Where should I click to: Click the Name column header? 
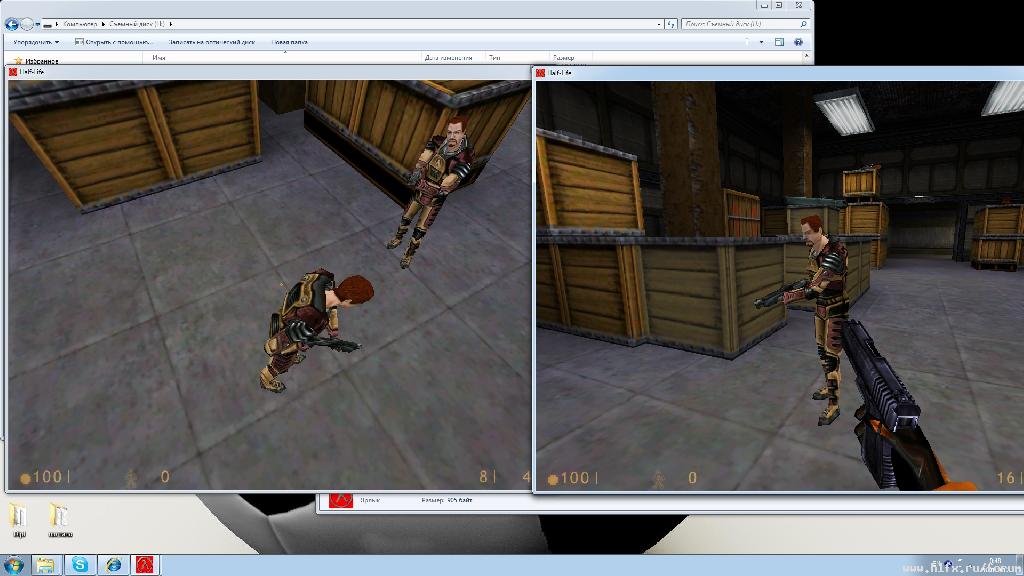click(x=159, y=58)
